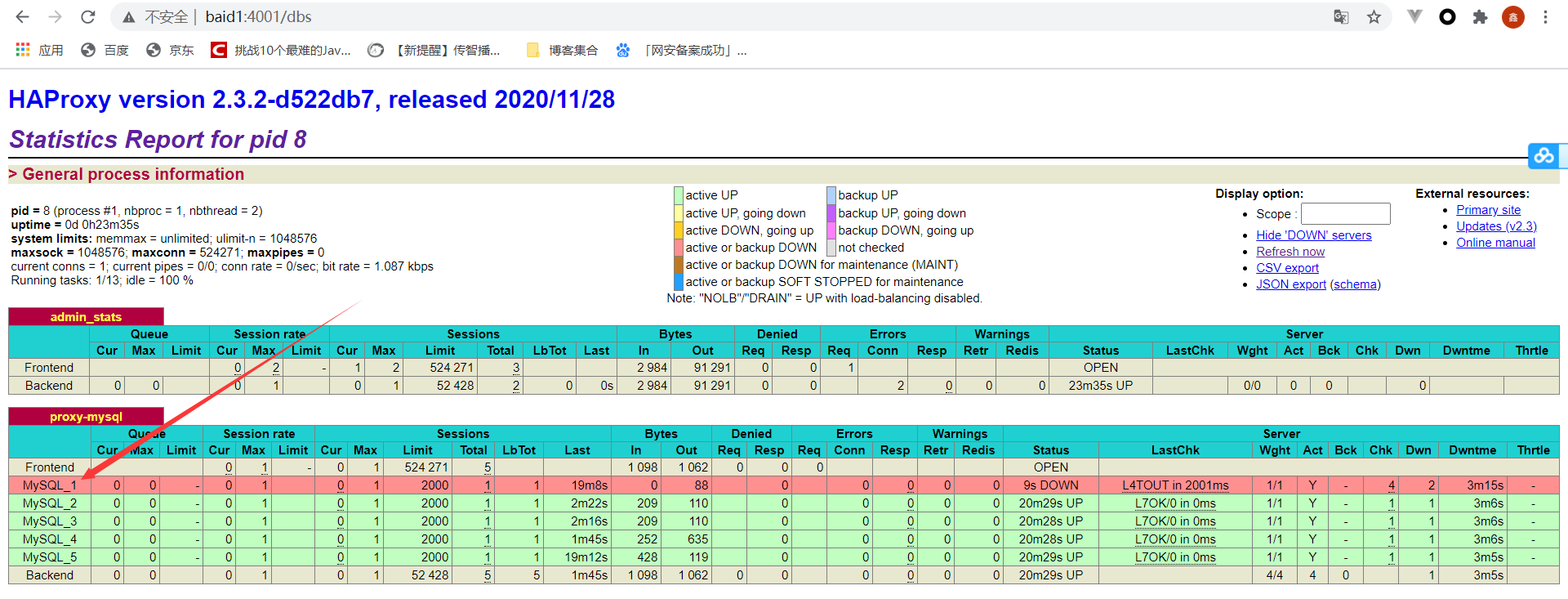
Task: Click the L4TOUT in 2001ms check result
Action: tap(1174, 485)
